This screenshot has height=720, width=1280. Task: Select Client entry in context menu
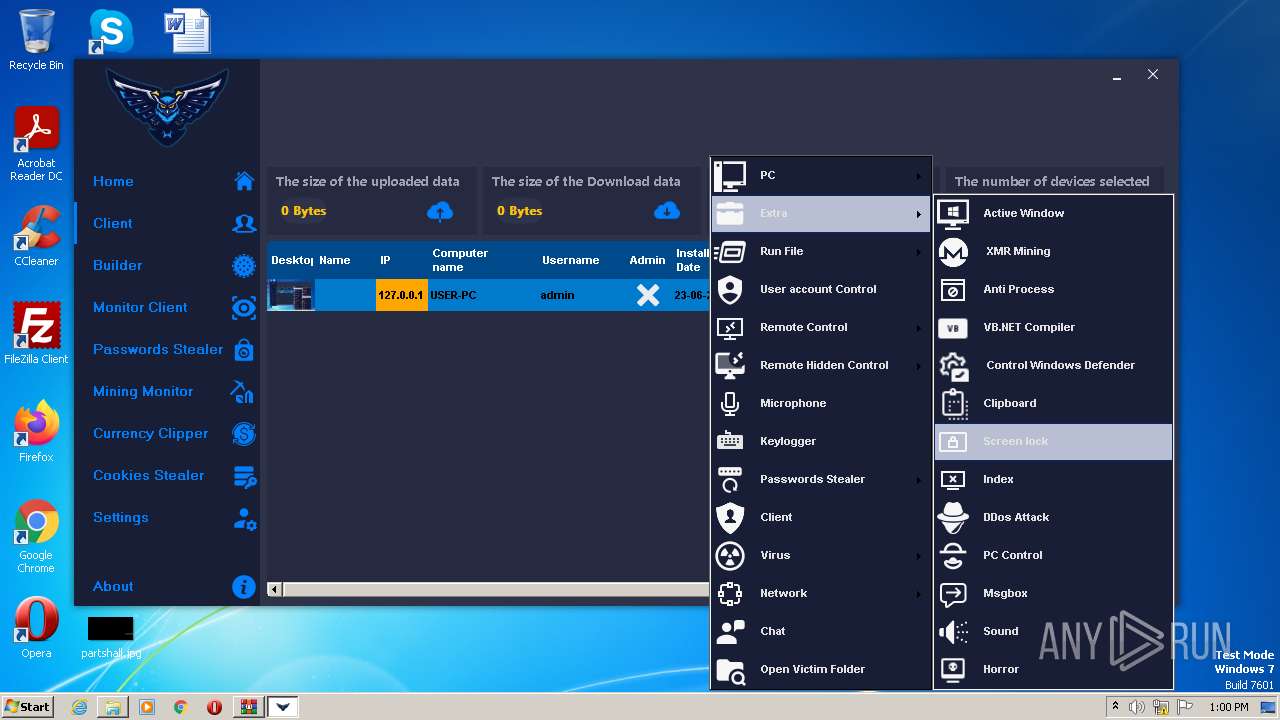pos(821,517)
